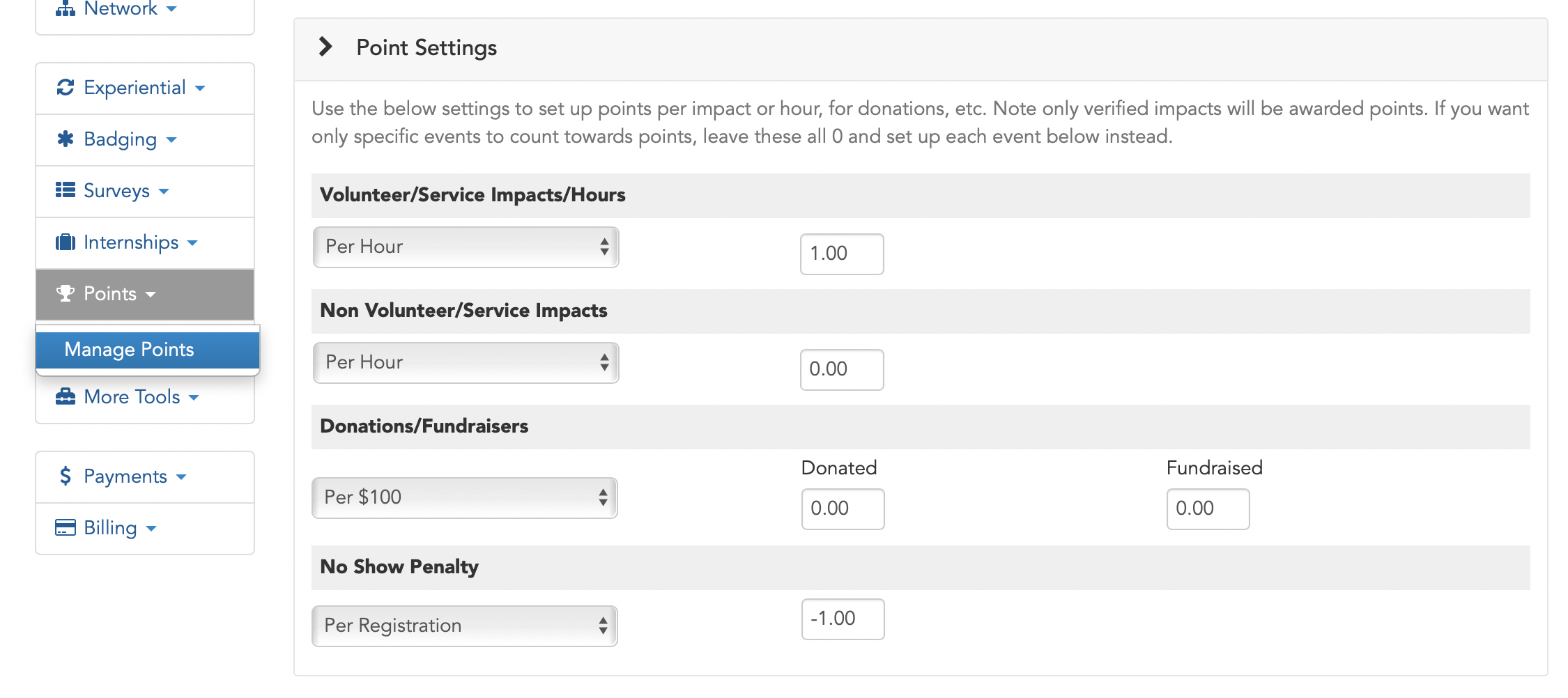
Task: Click the Network hierarchy icon
Action: (66, 8)
